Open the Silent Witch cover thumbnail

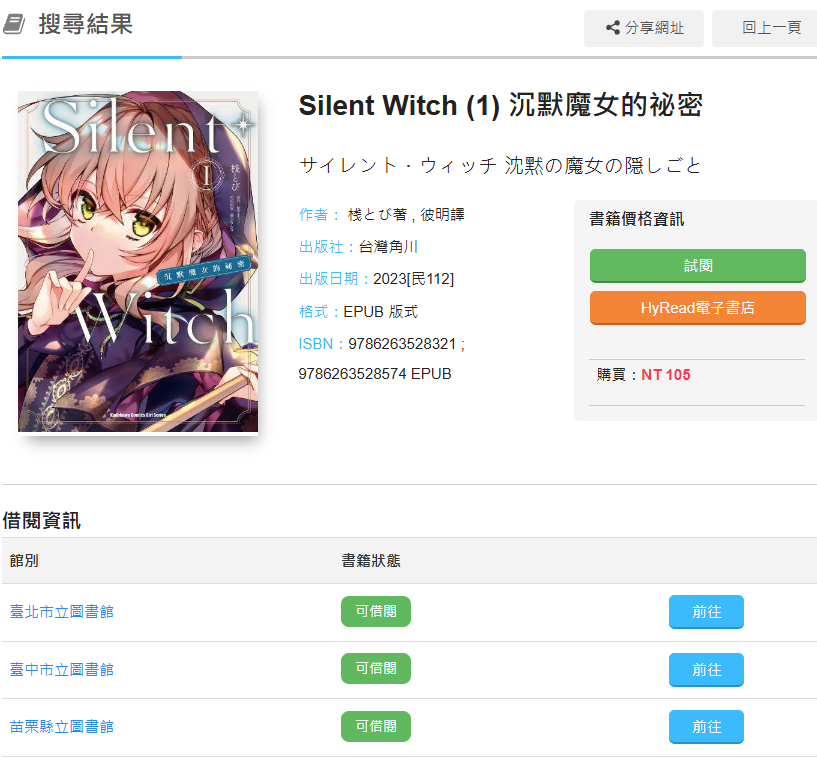[x=138, y=262]
